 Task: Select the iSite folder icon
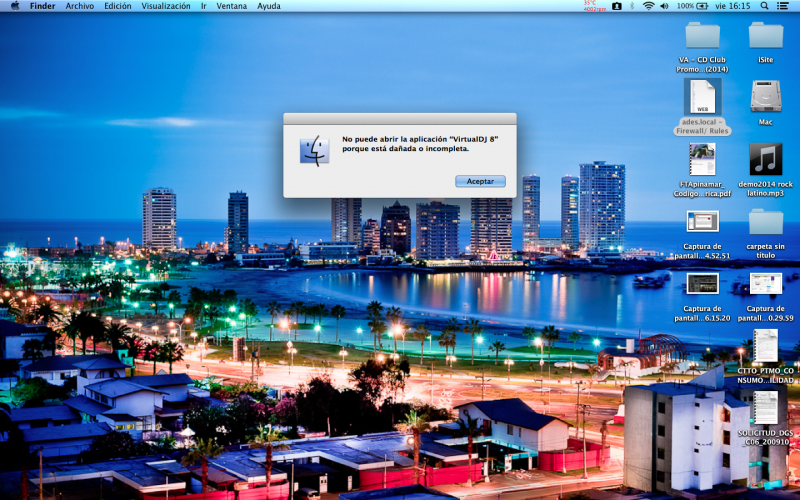(x=766, y=36)
